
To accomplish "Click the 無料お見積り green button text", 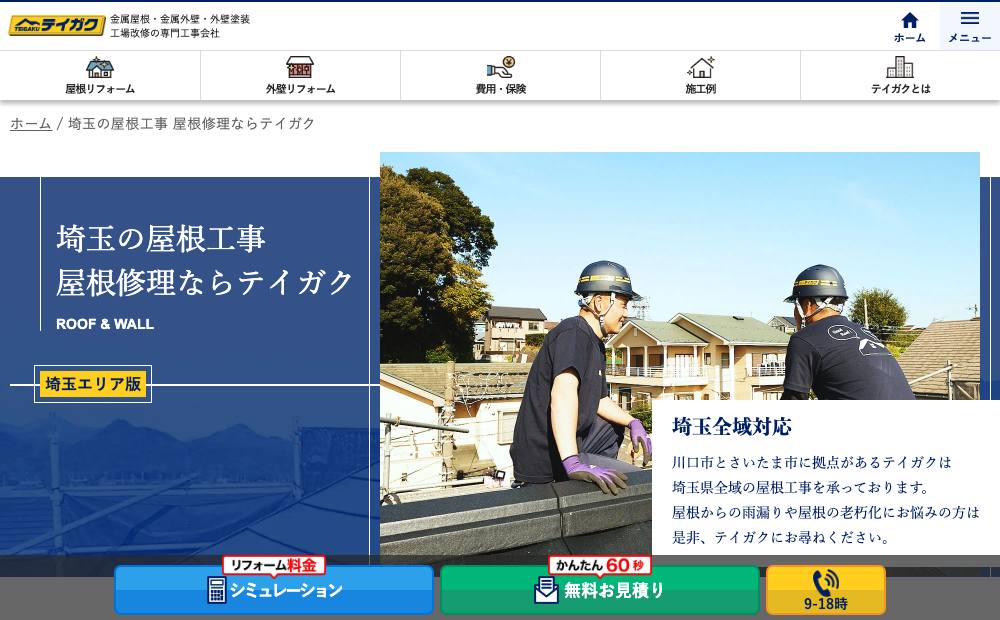I will [x=614, y=590].
